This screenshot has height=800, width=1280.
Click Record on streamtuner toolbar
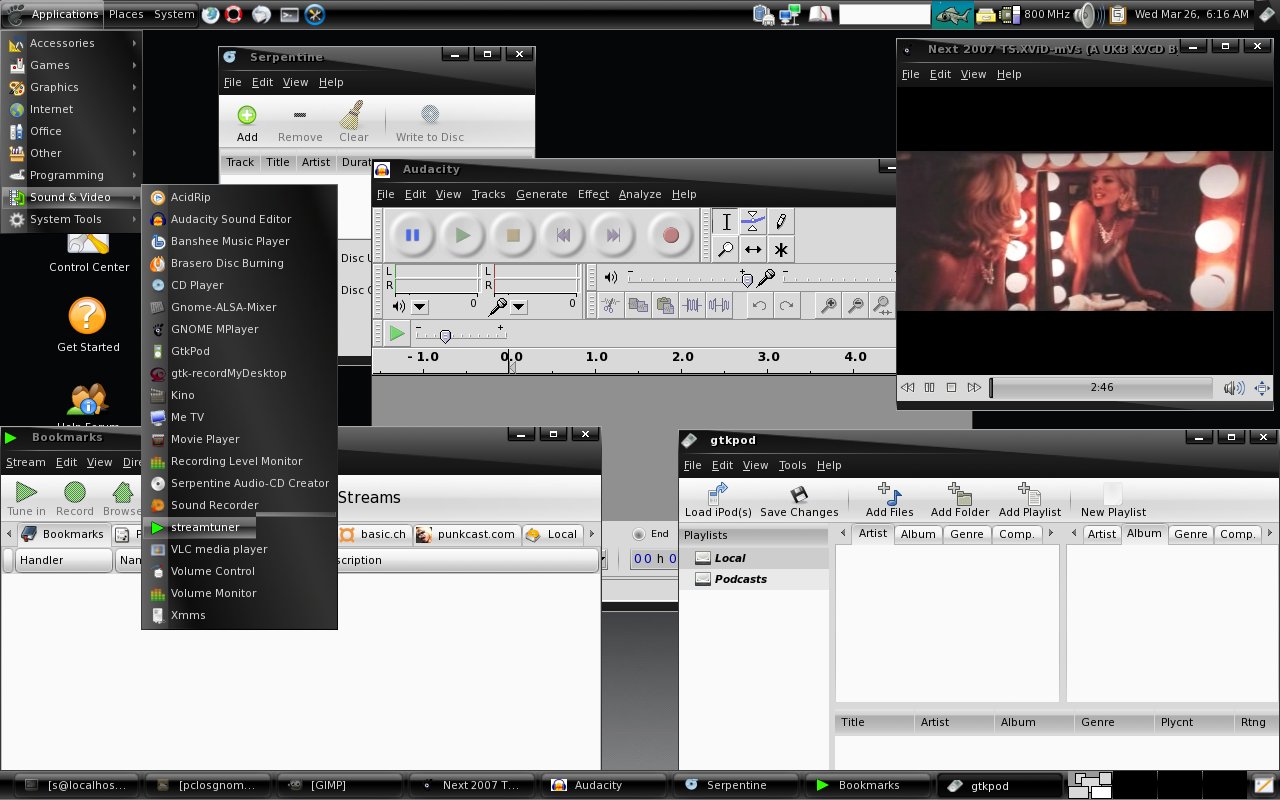[x=74, y=499]
